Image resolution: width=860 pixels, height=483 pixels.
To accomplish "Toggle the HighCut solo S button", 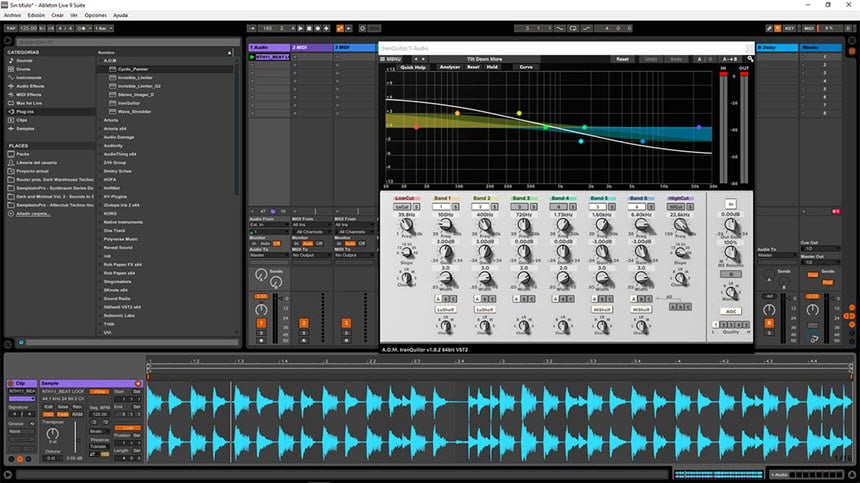I will (690, 207).
